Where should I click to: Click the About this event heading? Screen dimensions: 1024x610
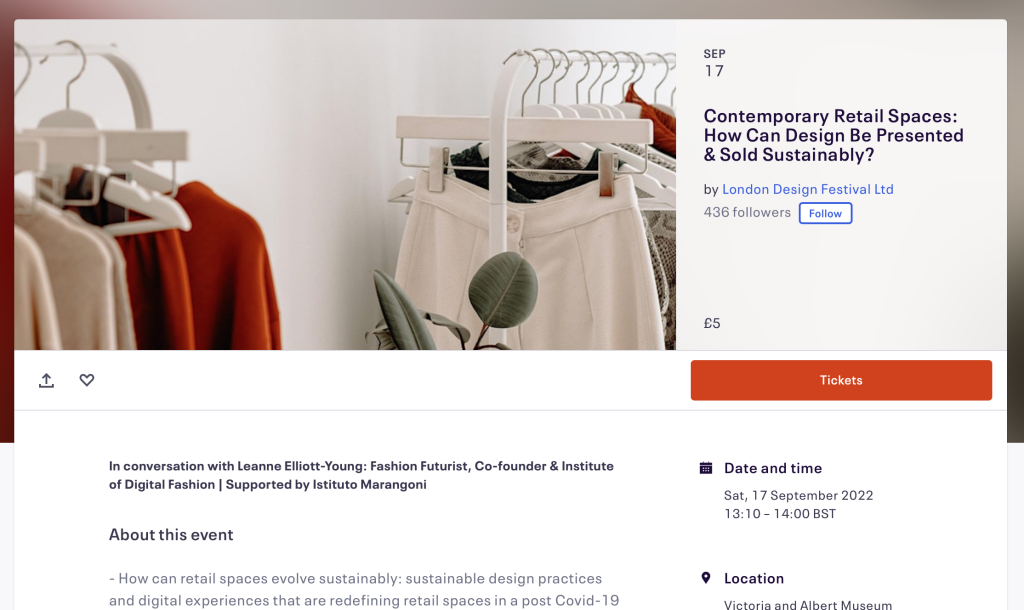[171, 535]
